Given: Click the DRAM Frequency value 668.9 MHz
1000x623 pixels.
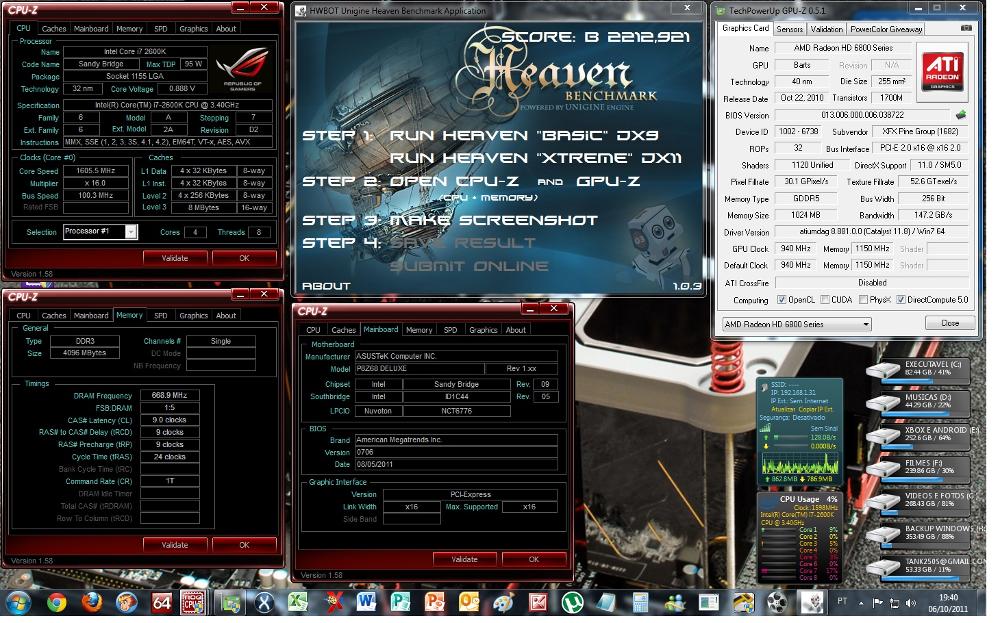Looking at the screenshot, I should 170,395.
